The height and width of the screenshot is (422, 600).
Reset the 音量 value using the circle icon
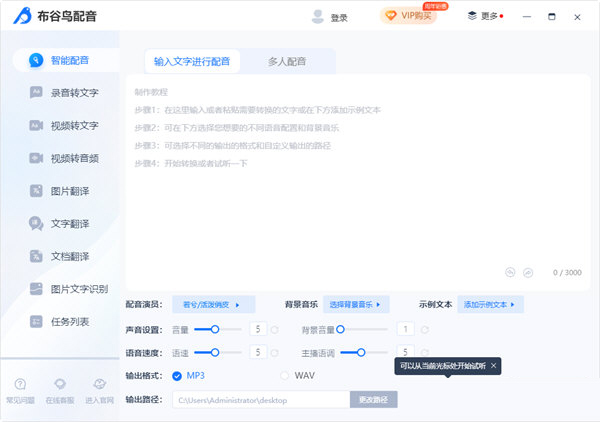point(275,329)
